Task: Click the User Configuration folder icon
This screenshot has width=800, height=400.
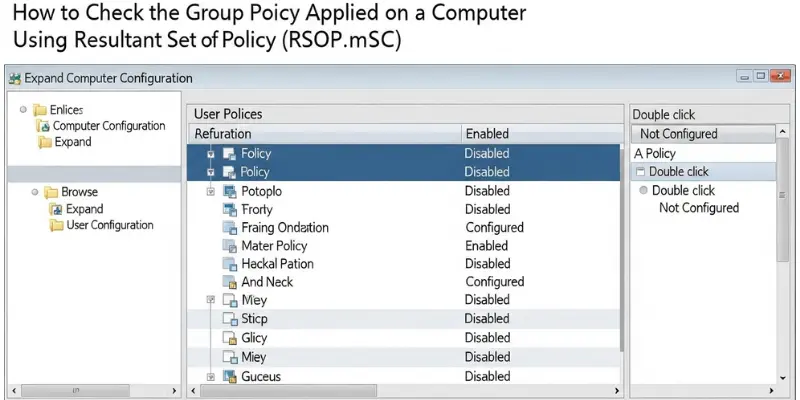Action: 57,226
